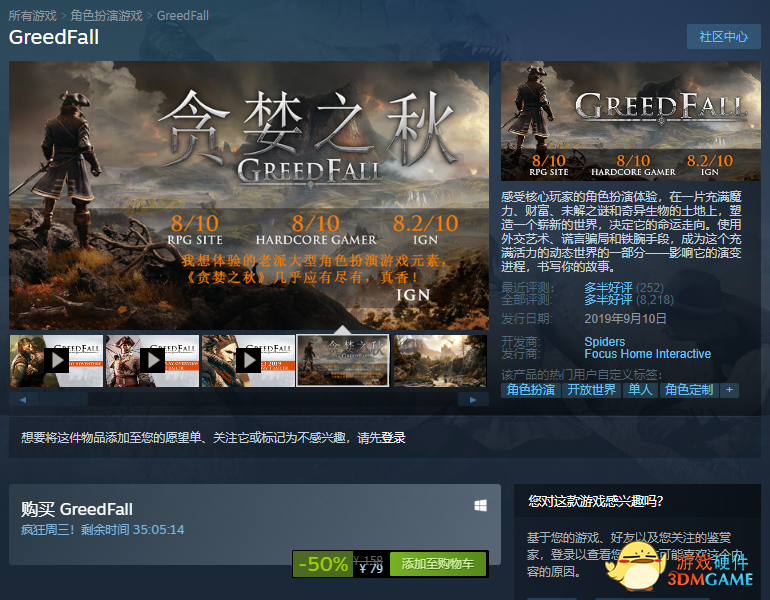770x600 pixels.
Task: Click the 登录 login link
Action: pyautogui.click(x=393, y=438)
